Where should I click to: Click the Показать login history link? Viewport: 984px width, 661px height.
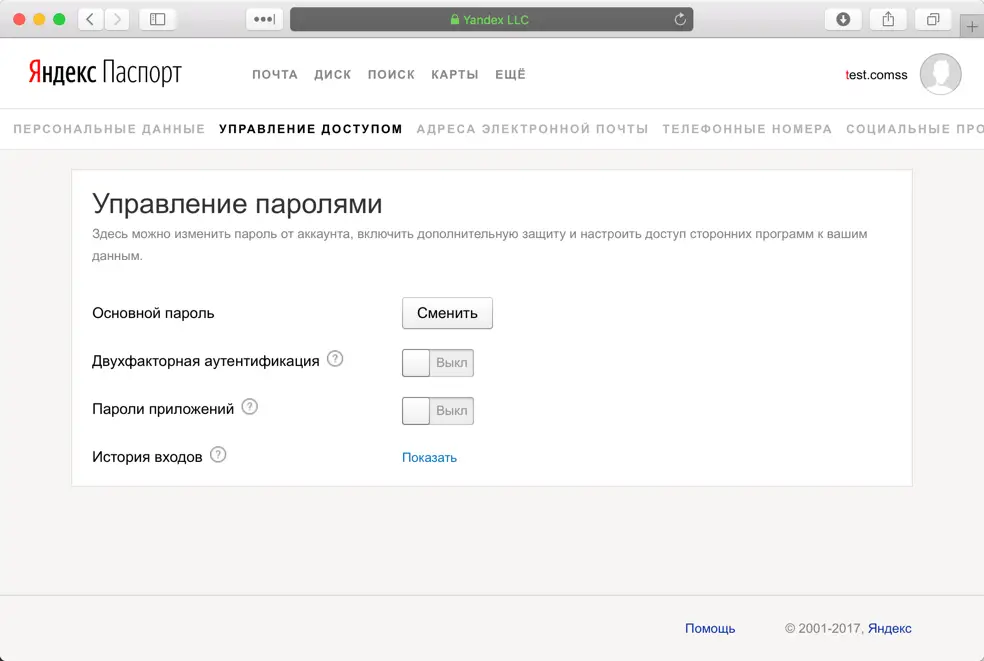(x=429, y=458)
